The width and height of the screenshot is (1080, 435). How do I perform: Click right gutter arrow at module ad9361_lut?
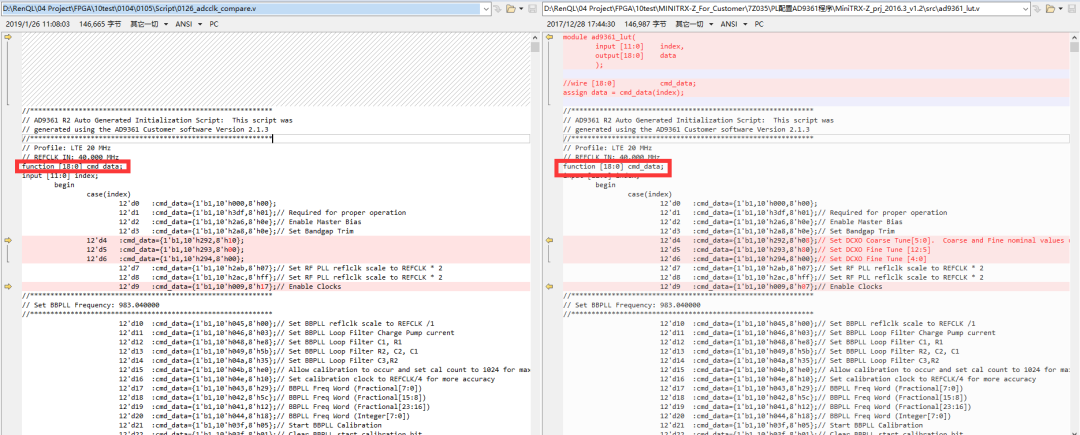550,37
